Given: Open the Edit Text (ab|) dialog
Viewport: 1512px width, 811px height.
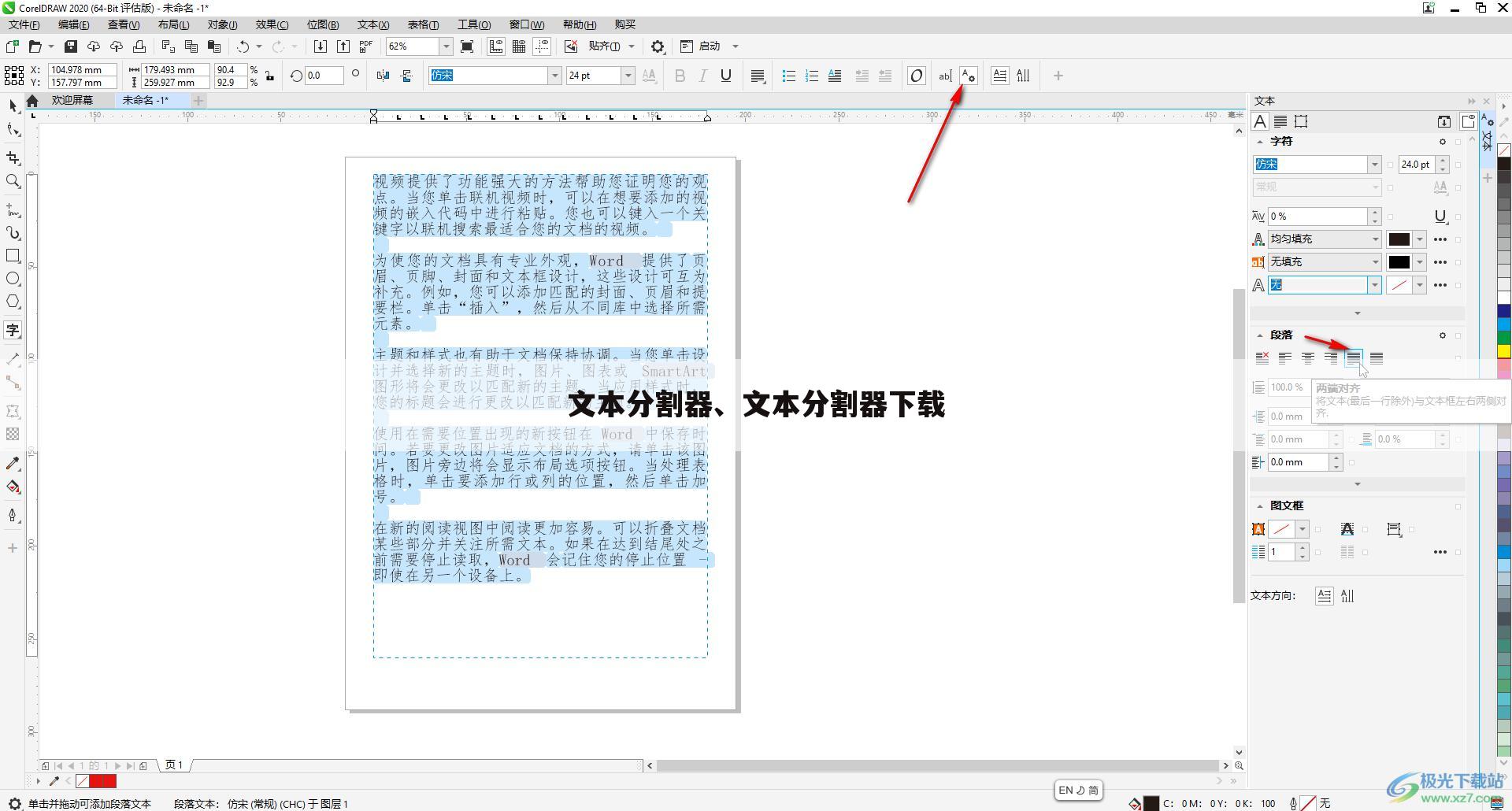Looking at the screenshot, I should [x=945, y=76].
